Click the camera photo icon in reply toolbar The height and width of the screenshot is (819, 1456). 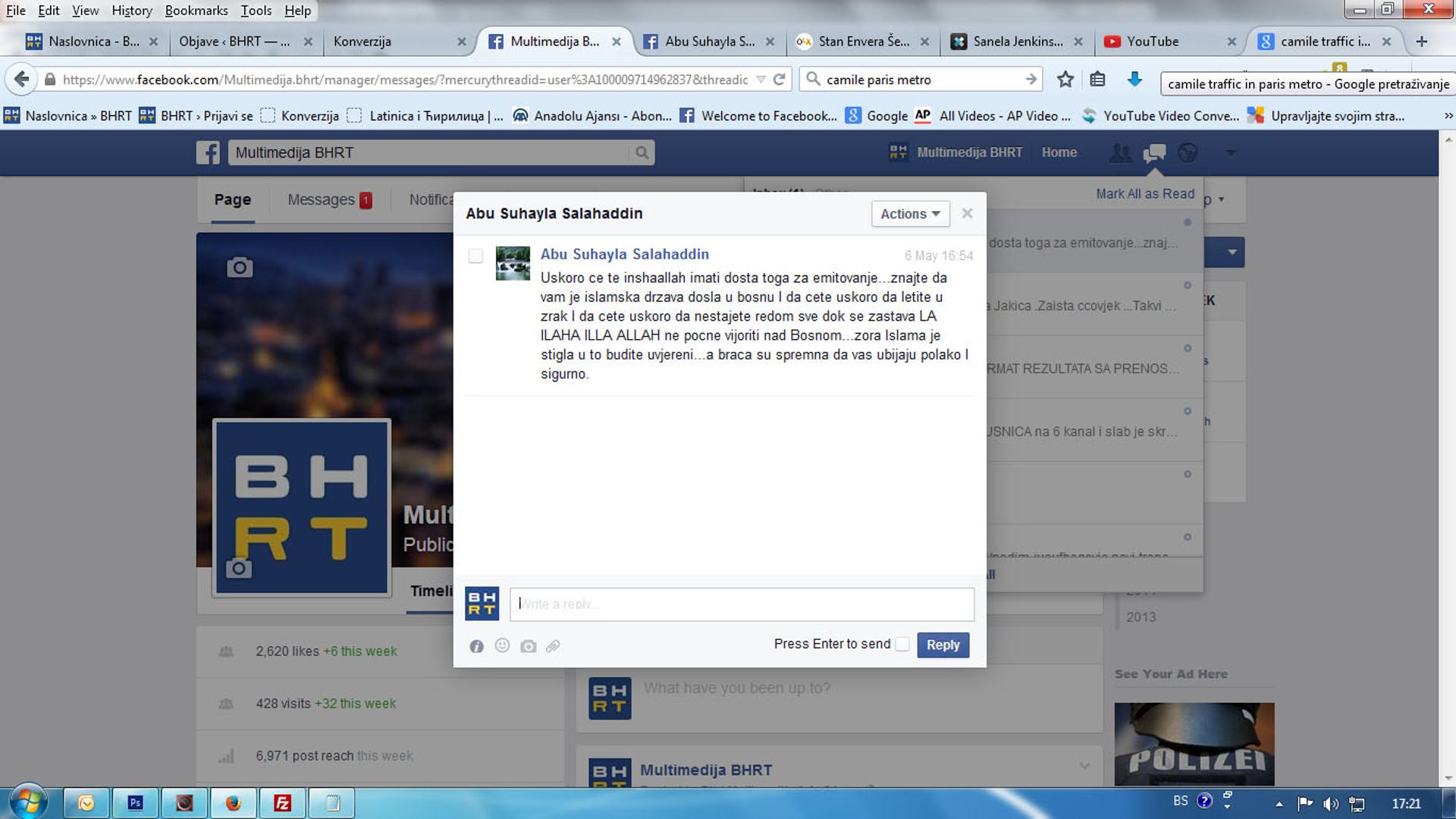tap(529, 646)
